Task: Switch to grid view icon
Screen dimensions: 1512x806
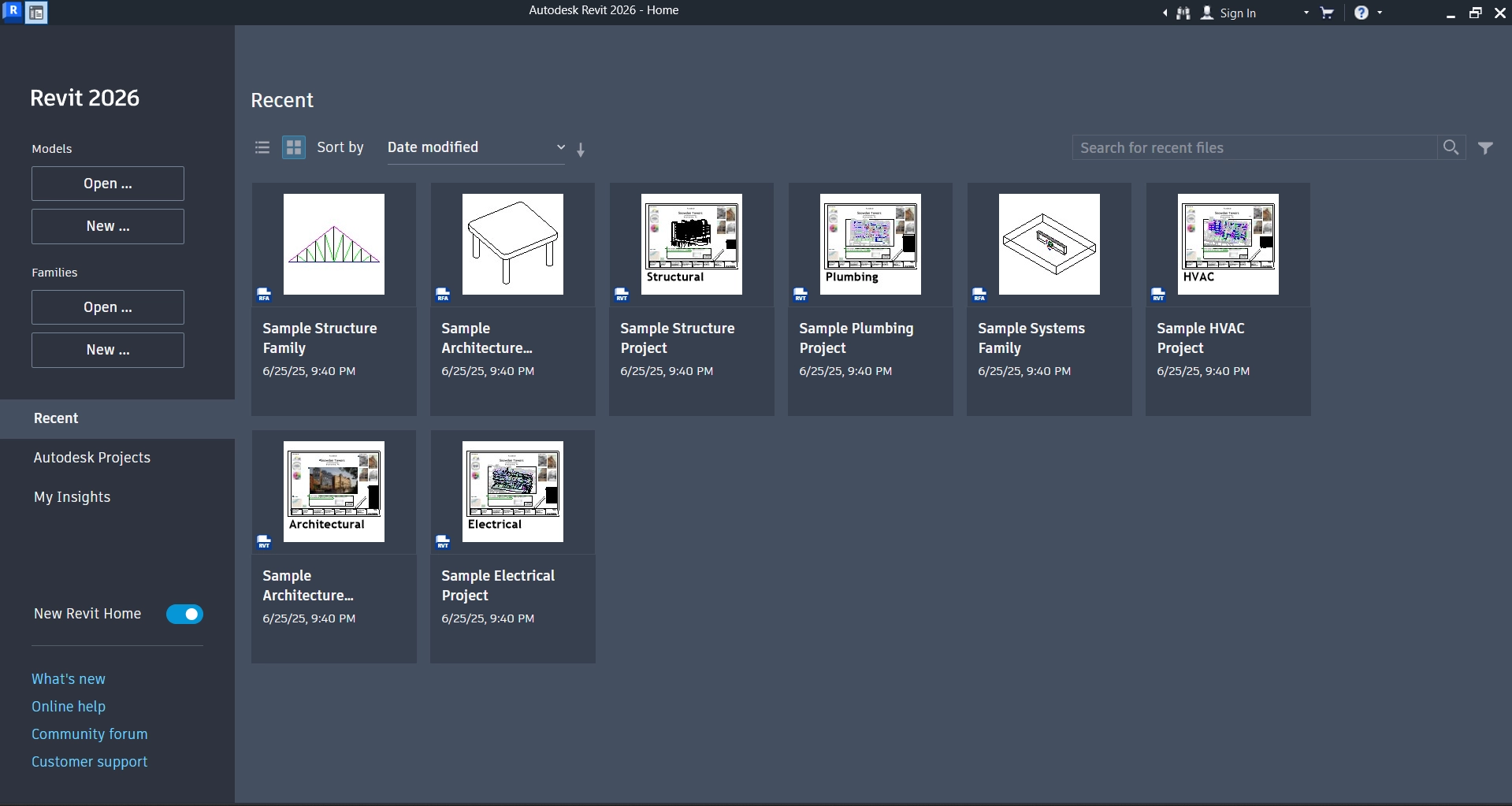Action: tap(294, 147)
